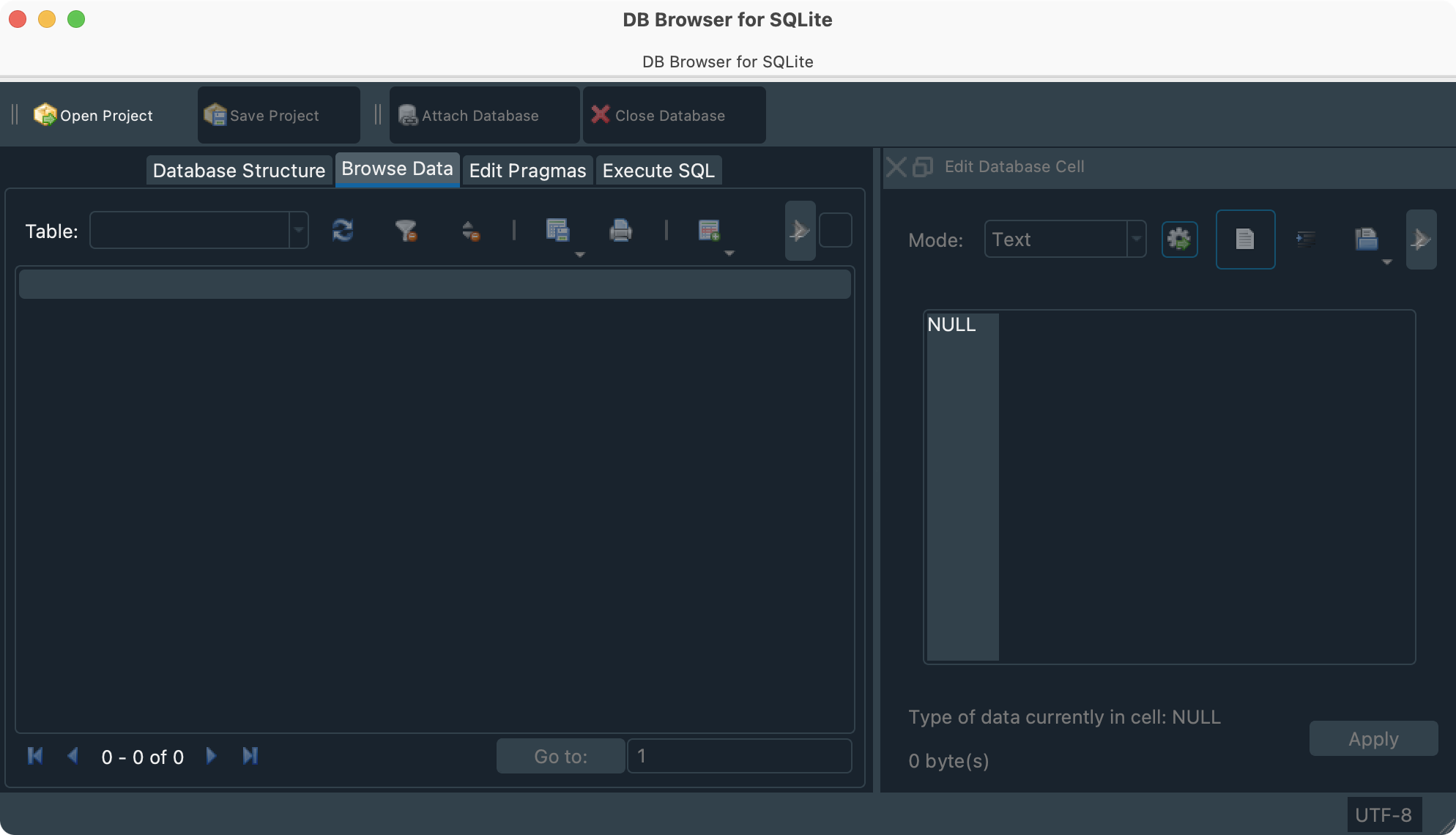Clear all filters in Browse Data toolbar
This screenshot has width=1456, height=835.
407,230
